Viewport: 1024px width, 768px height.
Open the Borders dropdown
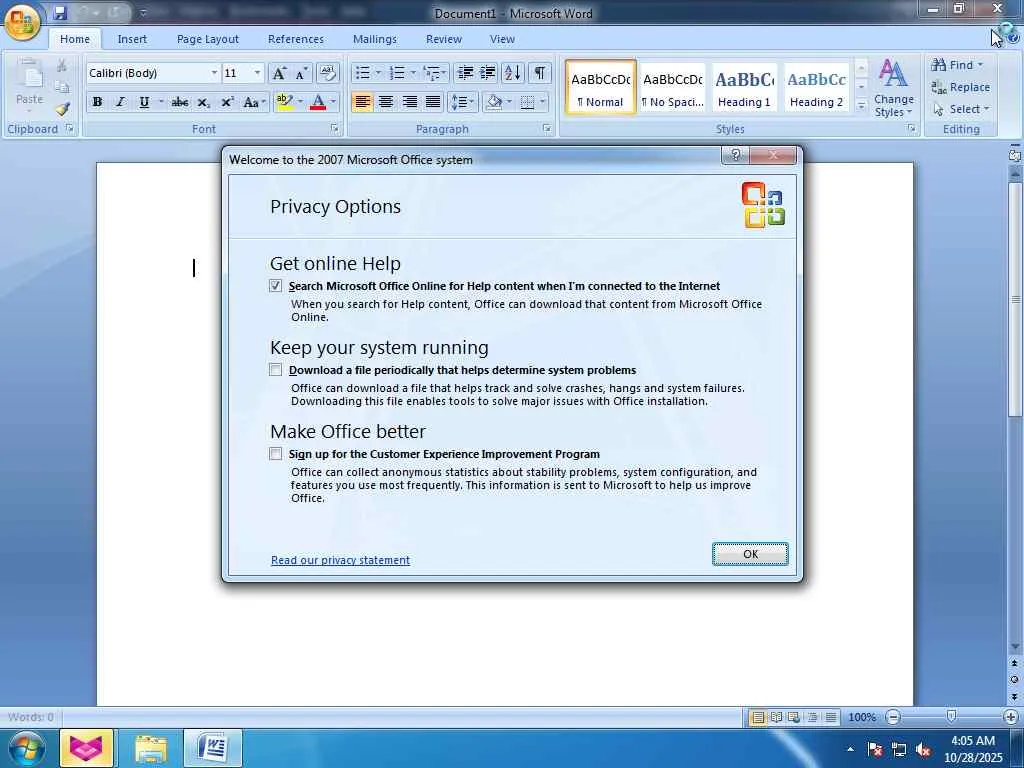point(542,102)
